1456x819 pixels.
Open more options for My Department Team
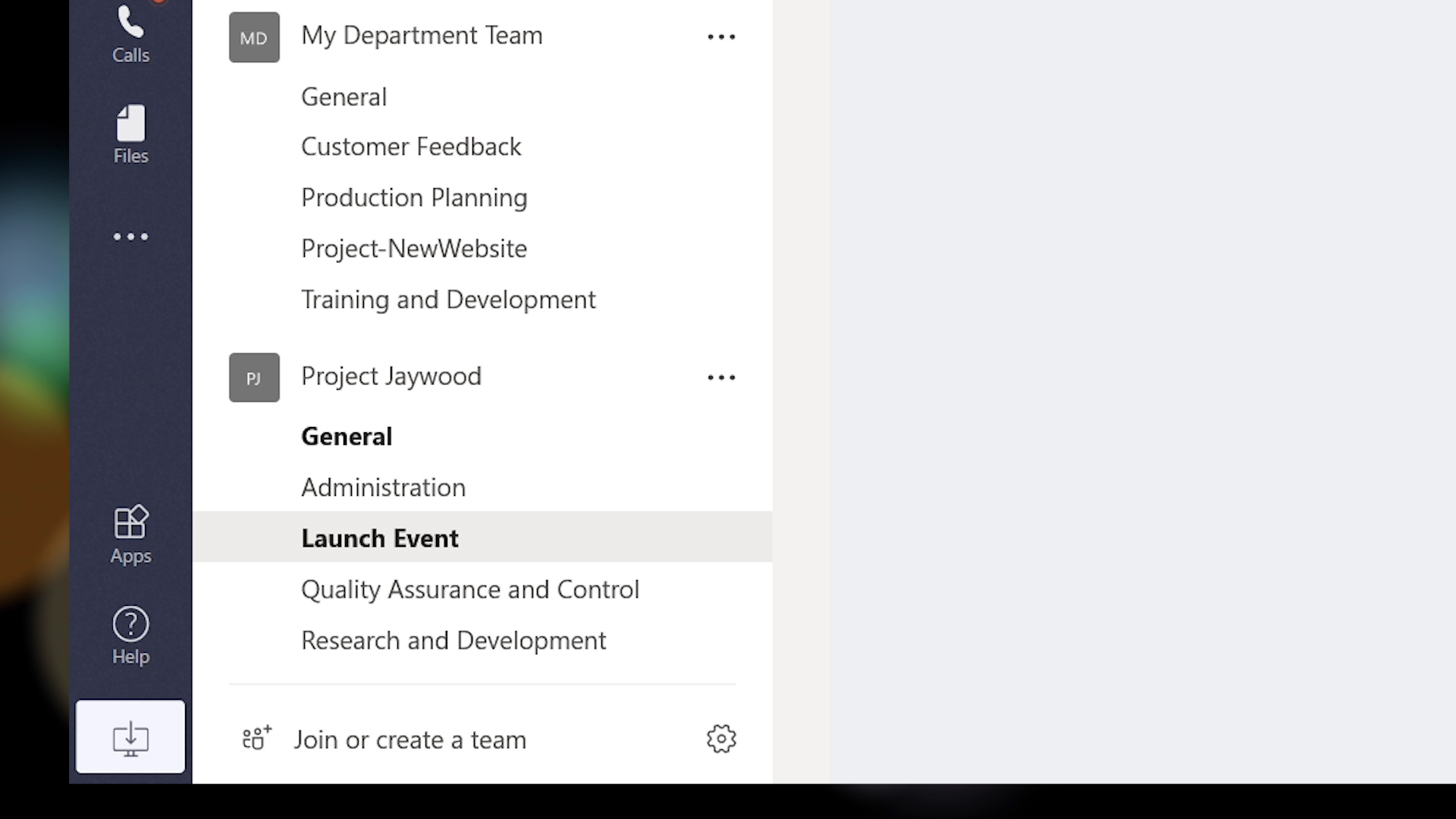[721, 36]
